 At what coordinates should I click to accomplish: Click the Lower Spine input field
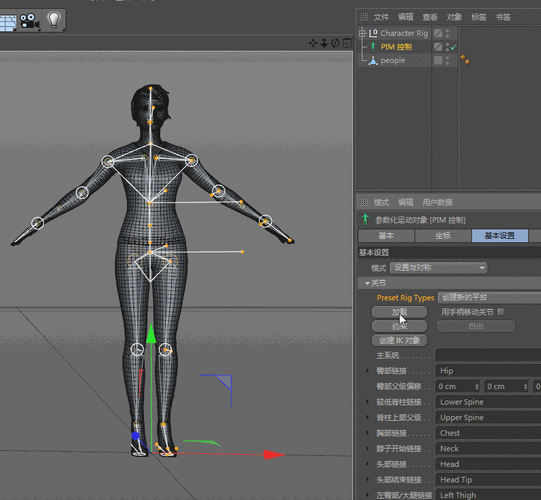click(488, 402)
